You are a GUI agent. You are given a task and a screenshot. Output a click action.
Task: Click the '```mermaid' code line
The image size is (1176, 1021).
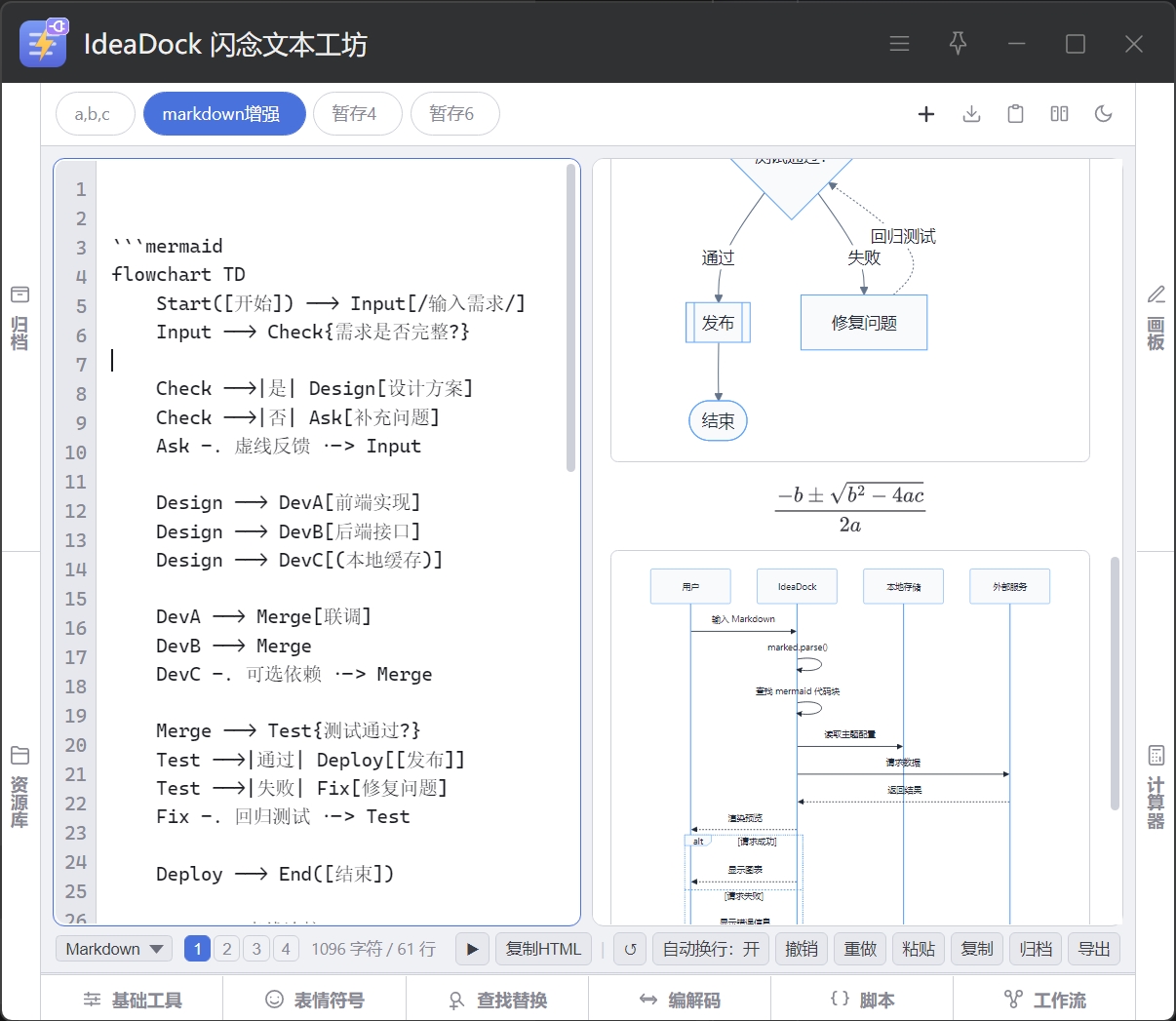tap(168, 246)
